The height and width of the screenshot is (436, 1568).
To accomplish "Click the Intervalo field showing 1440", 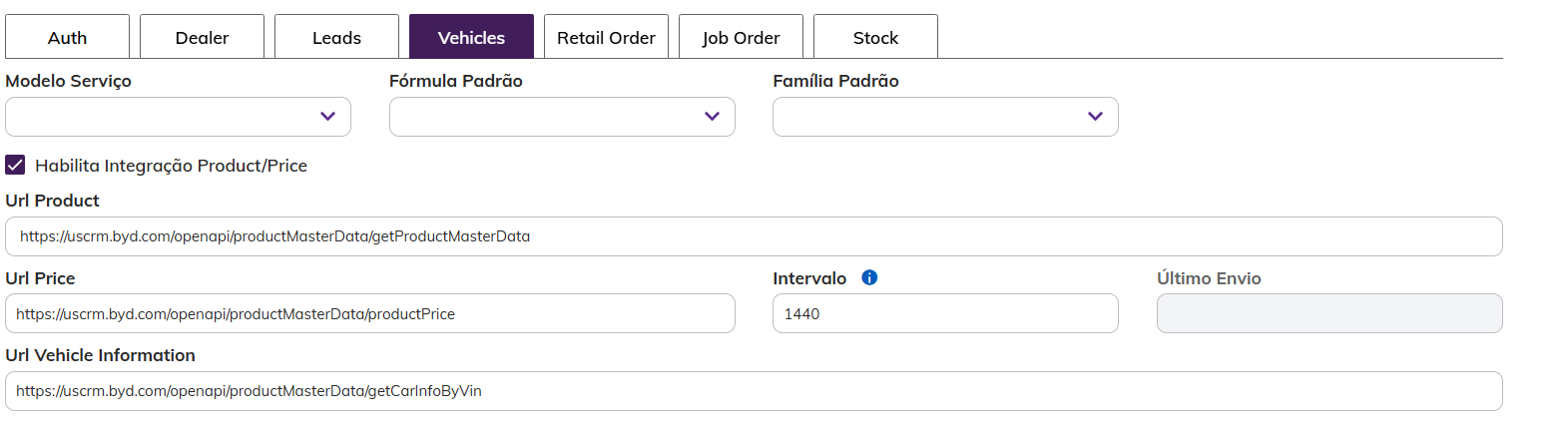I will click(x=944, y=313).
